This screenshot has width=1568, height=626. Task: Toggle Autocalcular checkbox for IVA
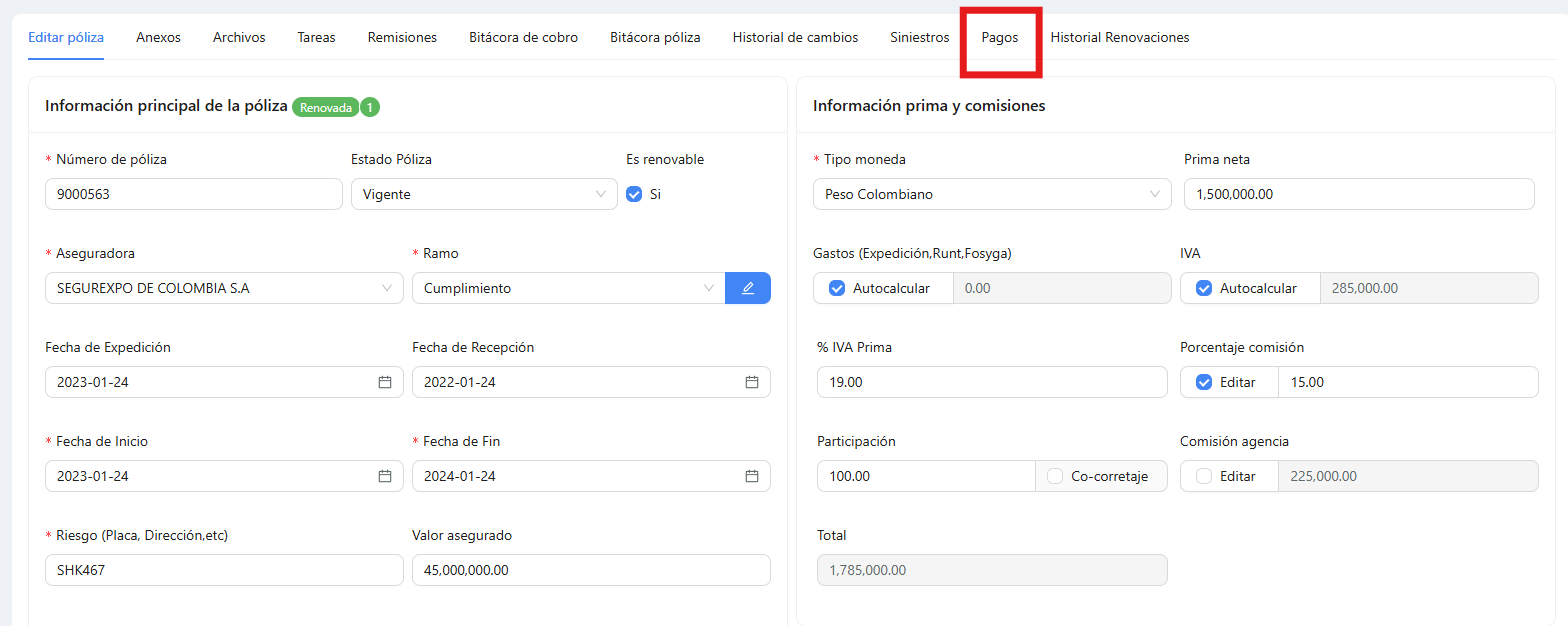pyautogui.click(x=1205, y=288)
